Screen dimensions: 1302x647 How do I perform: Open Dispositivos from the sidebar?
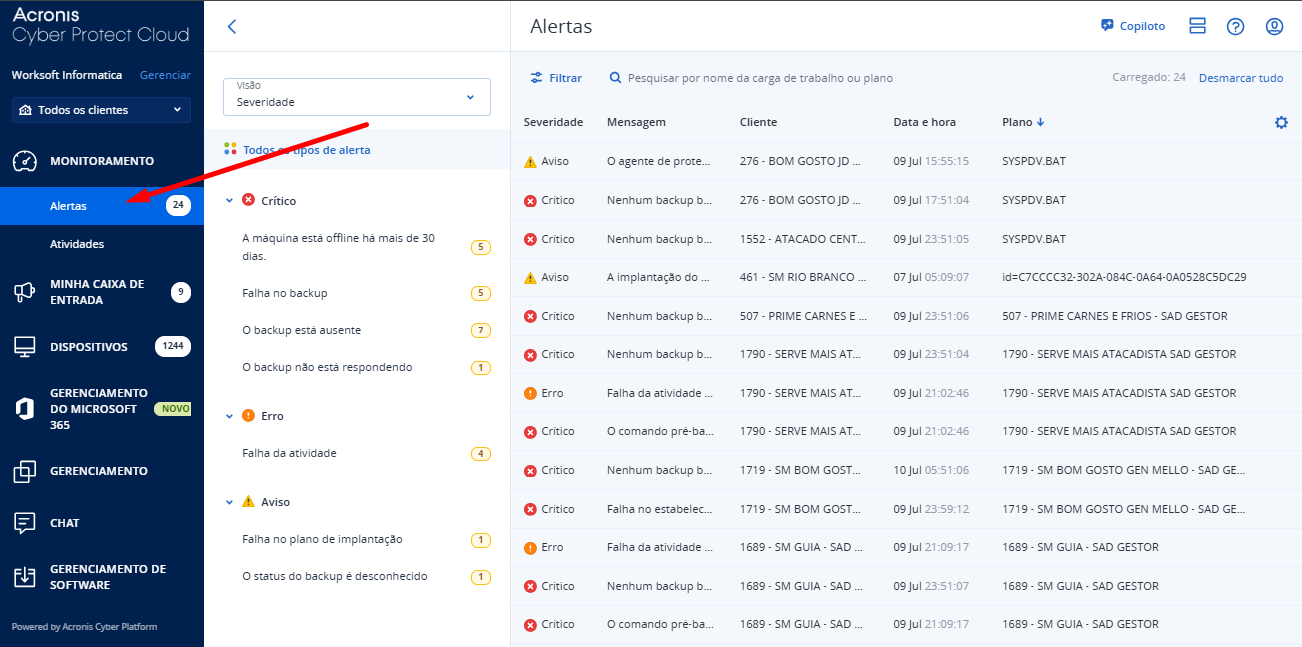point(89,347)
